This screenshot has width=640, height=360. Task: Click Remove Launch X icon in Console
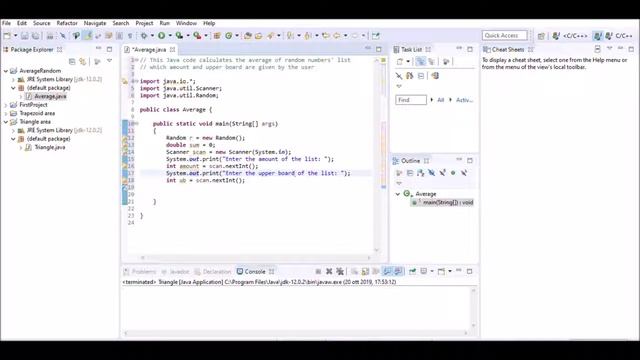329,271
